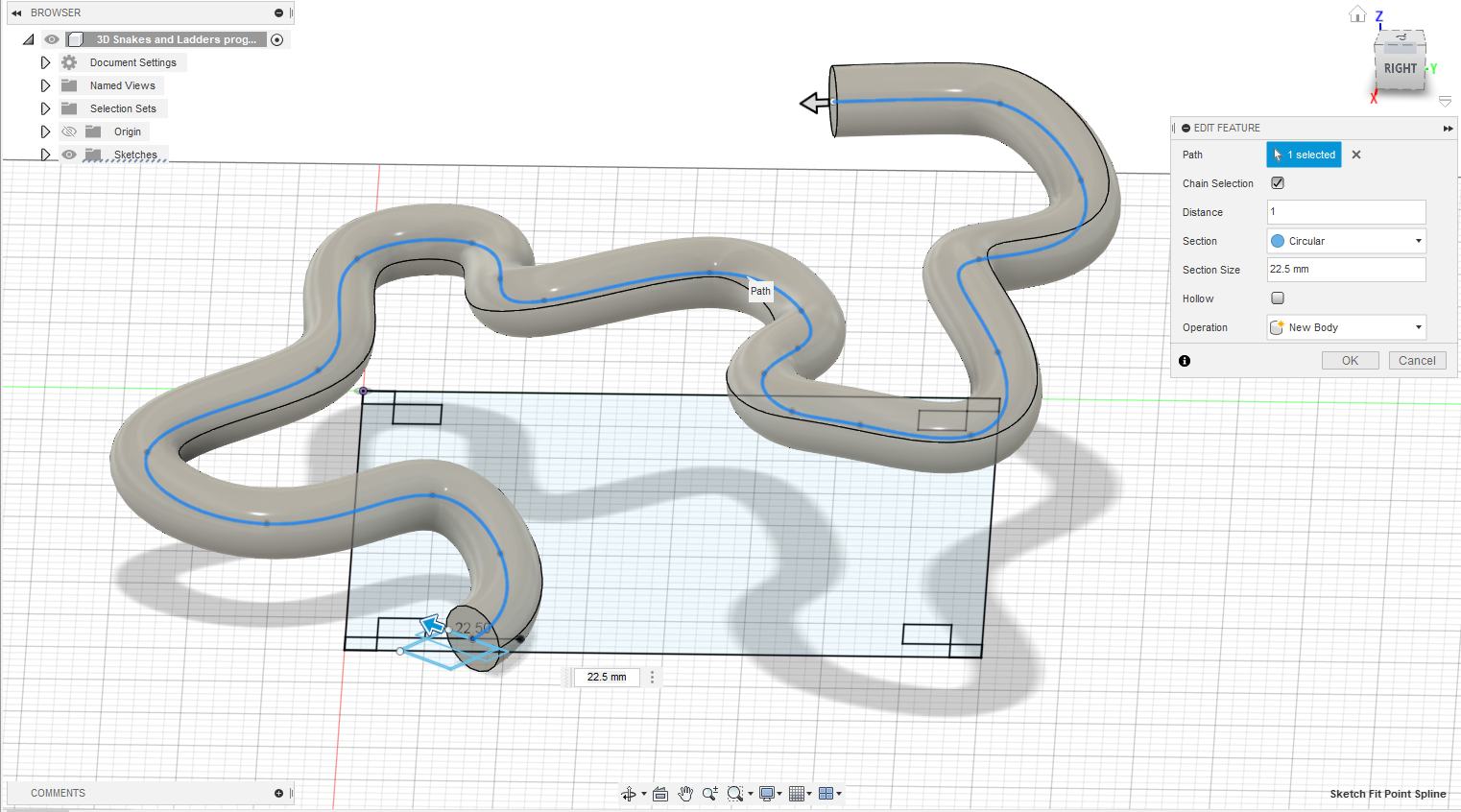This screenshot has width=1461, height=812.
Task: Open the COMMENTS panel
Action: point(58,792)
